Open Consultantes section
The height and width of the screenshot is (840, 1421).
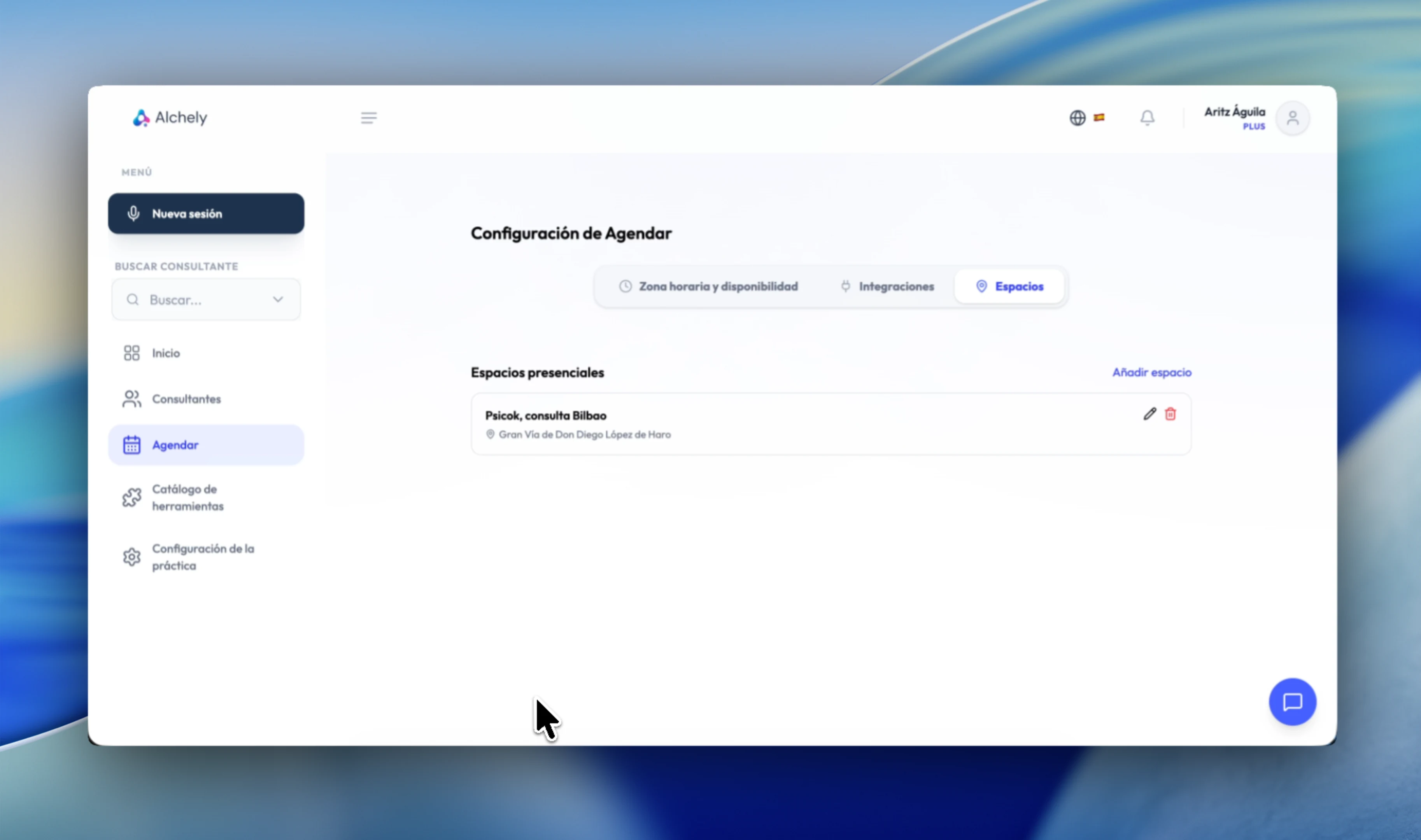pos(206,399)
